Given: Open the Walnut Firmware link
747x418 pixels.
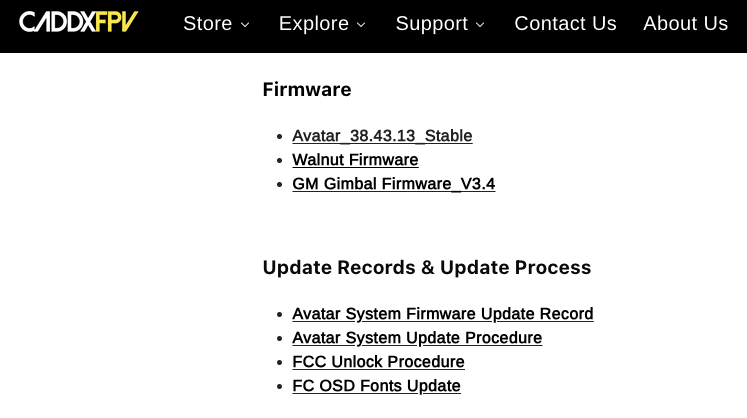Looking at the screenshot, I should 355,160.
